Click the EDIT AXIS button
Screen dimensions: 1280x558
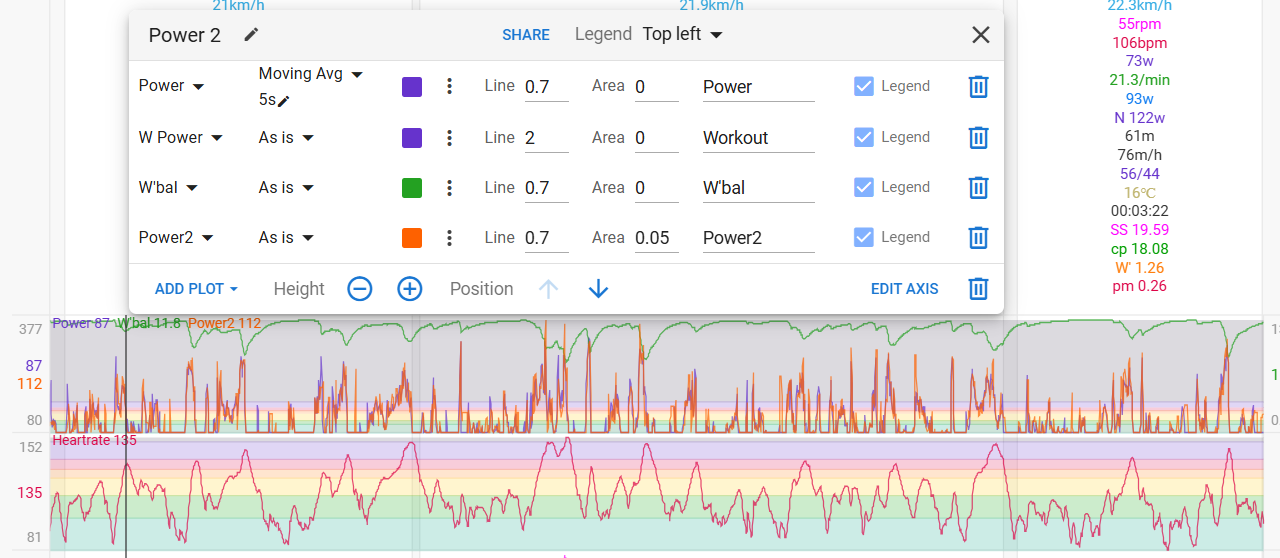(905, 289)
